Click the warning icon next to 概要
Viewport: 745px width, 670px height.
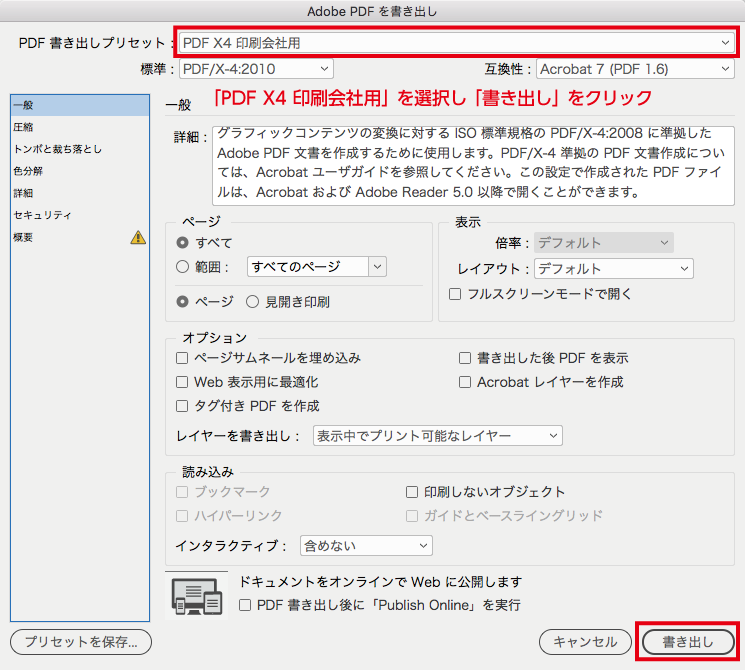click(x=138, y=237)
